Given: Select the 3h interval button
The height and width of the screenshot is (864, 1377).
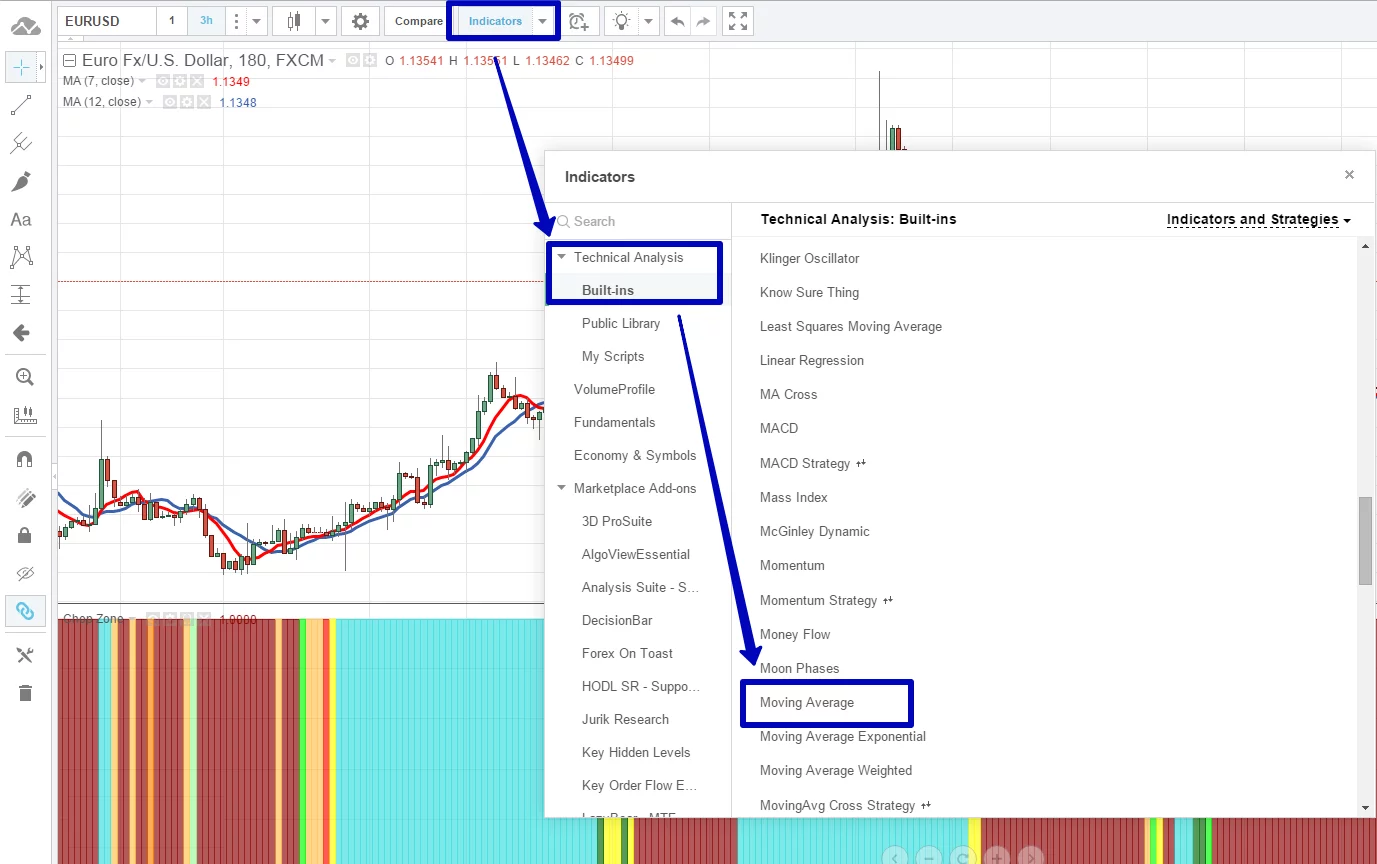Looking at the screenshot, I should (x=206, y=21).
